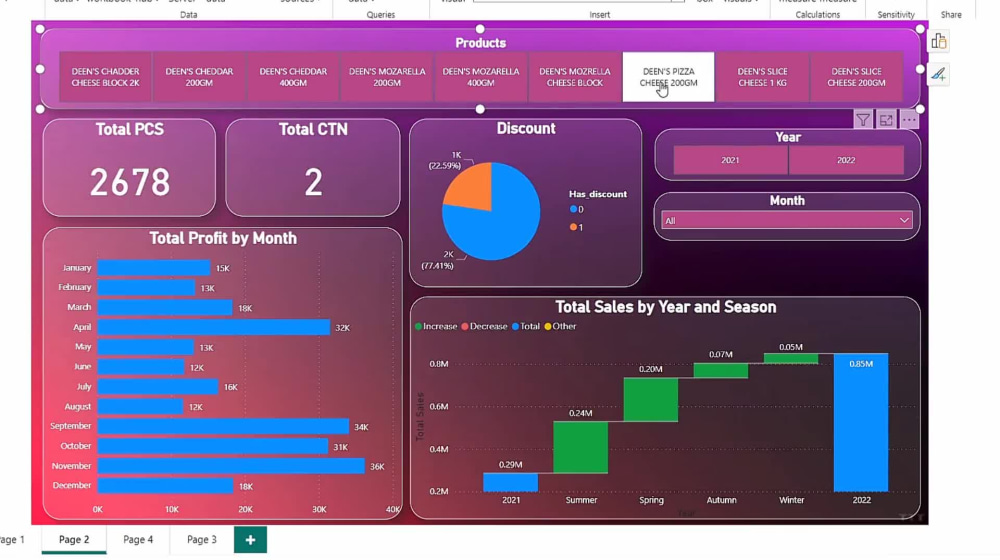Click the Winter waterfall column

coord(791,359)
